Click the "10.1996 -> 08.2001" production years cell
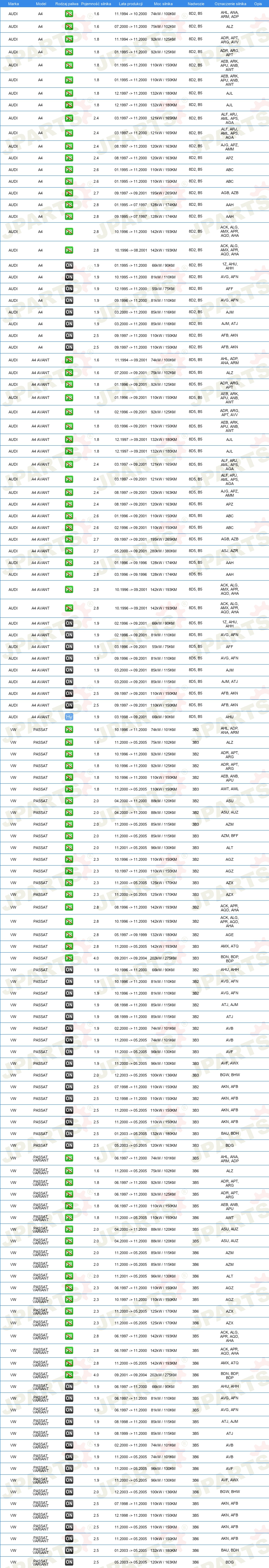 [131, 250]
